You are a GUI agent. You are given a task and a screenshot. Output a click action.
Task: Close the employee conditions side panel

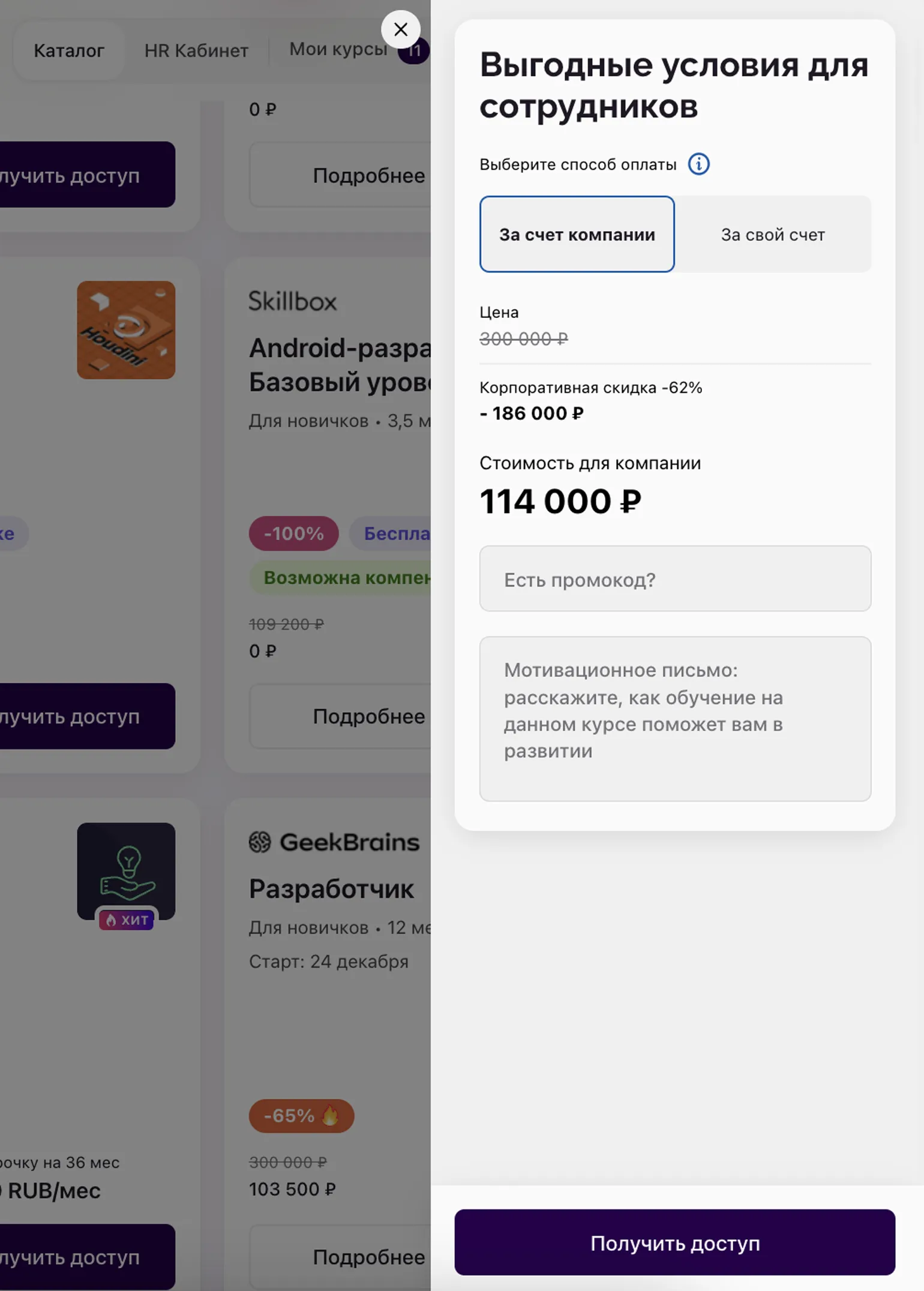point(401,29)
